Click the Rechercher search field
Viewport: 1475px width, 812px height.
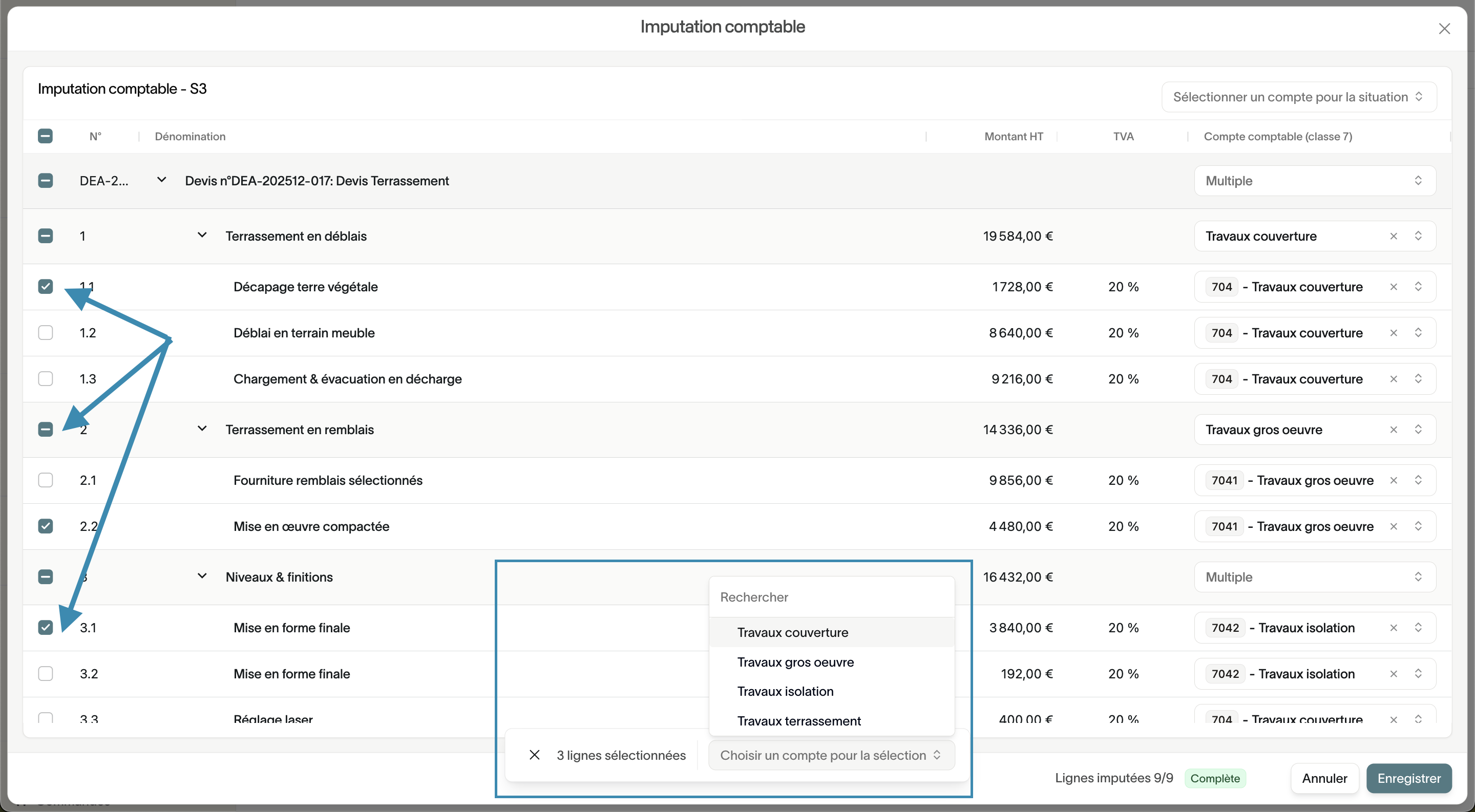830,597
